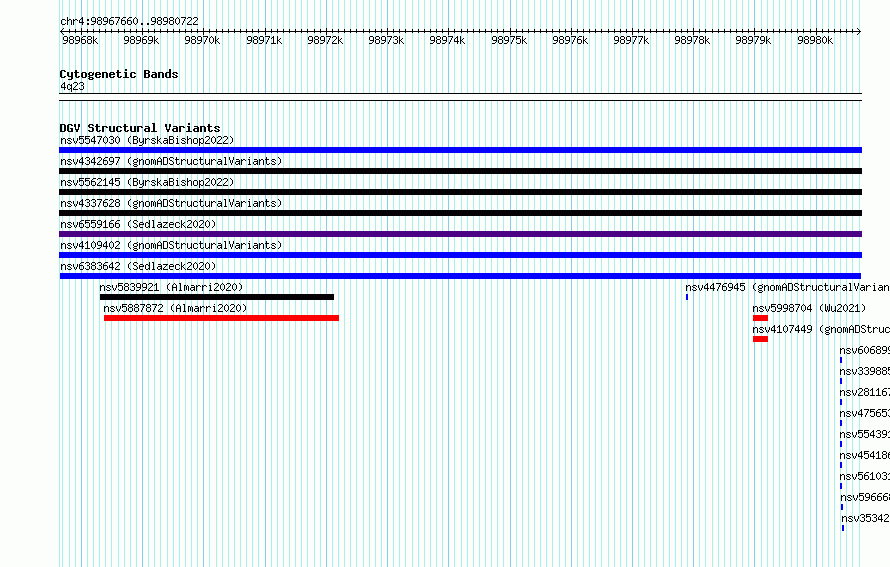Open nsv5887872 (Almarri2020) label
890x567 pixels.
tap(175, 308)
